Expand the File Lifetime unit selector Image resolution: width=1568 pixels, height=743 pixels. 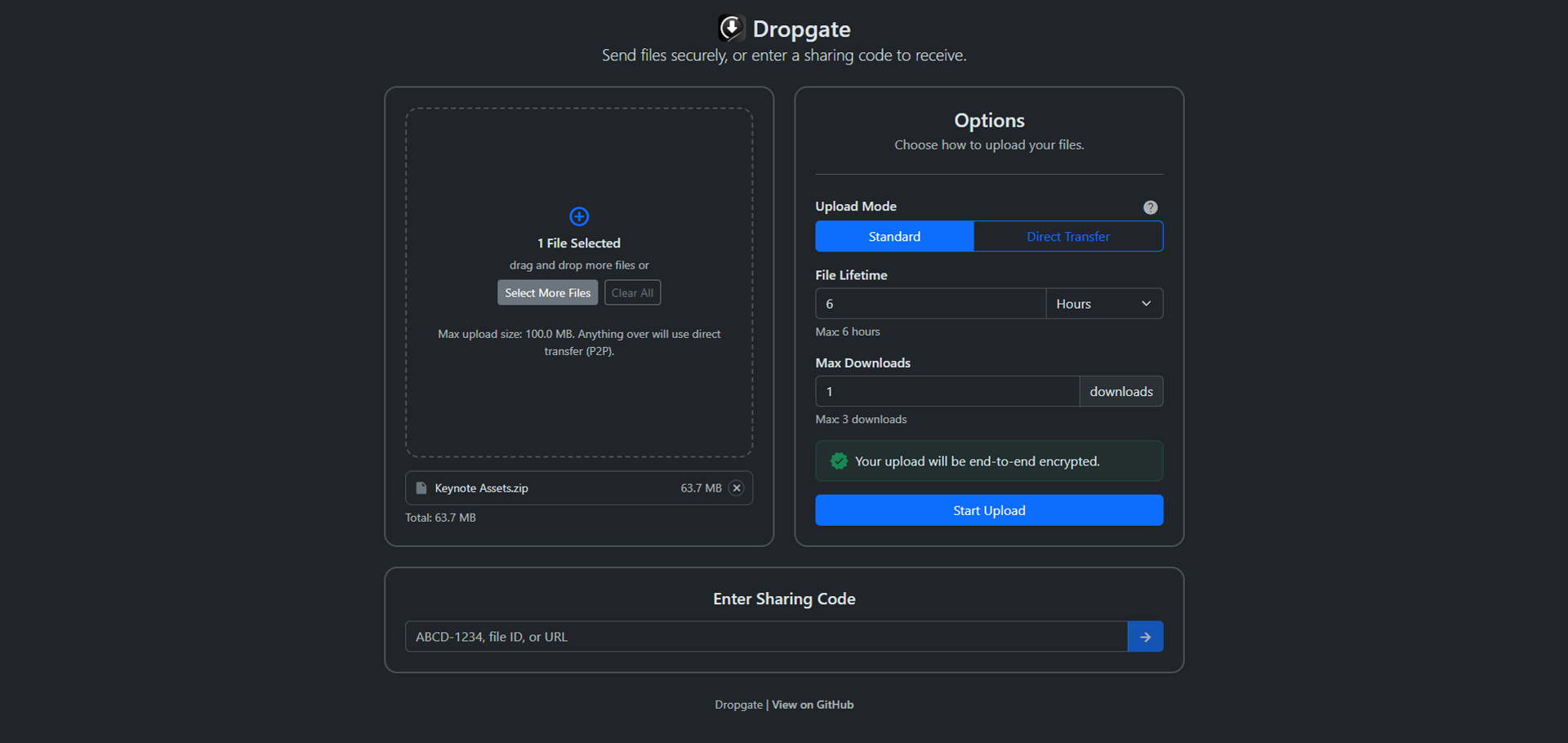point(1103,303)
